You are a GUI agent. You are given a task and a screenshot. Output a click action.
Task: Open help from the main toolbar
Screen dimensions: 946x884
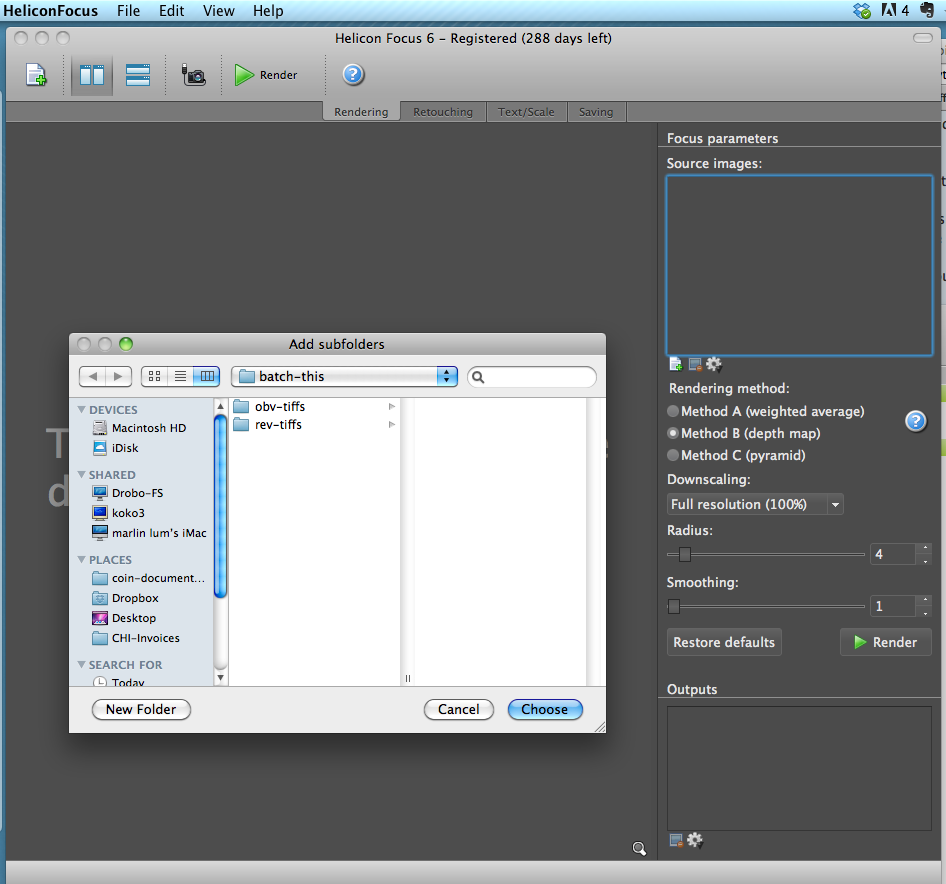coord(353,75)
